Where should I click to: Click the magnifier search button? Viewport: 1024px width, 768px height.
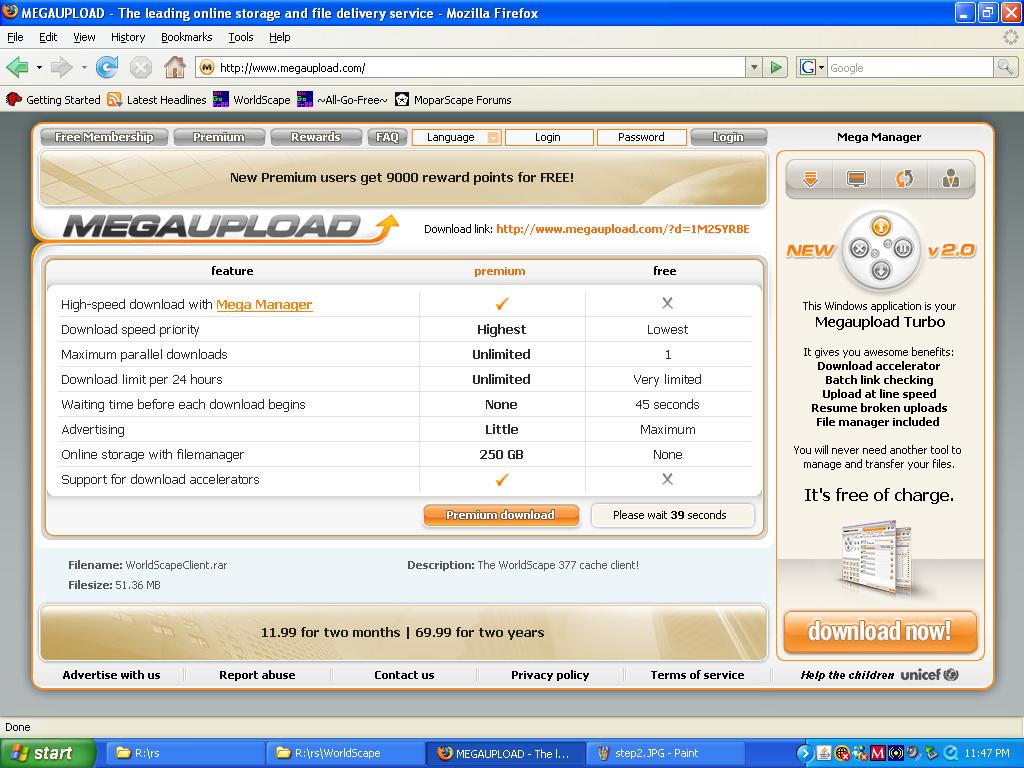click(x=1005, y=67)
